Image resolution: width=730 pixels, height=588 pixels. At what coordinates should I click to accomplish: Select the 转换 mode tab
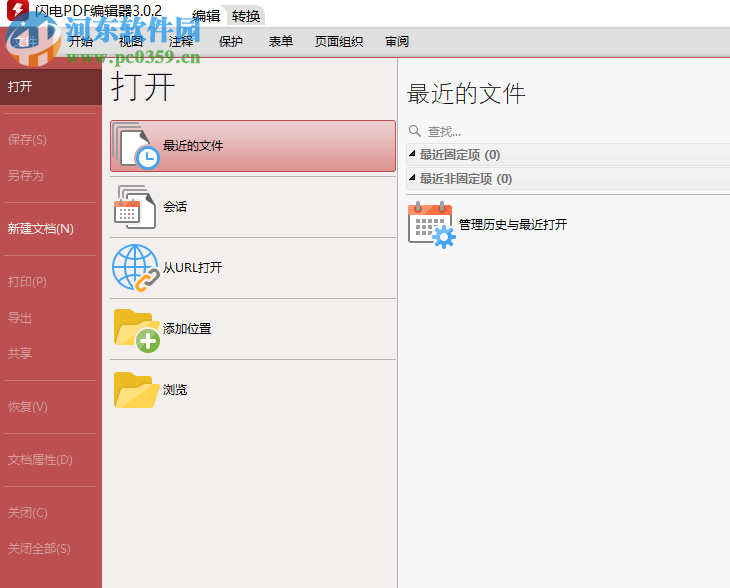pyautogui.click(x=246, y=16)
